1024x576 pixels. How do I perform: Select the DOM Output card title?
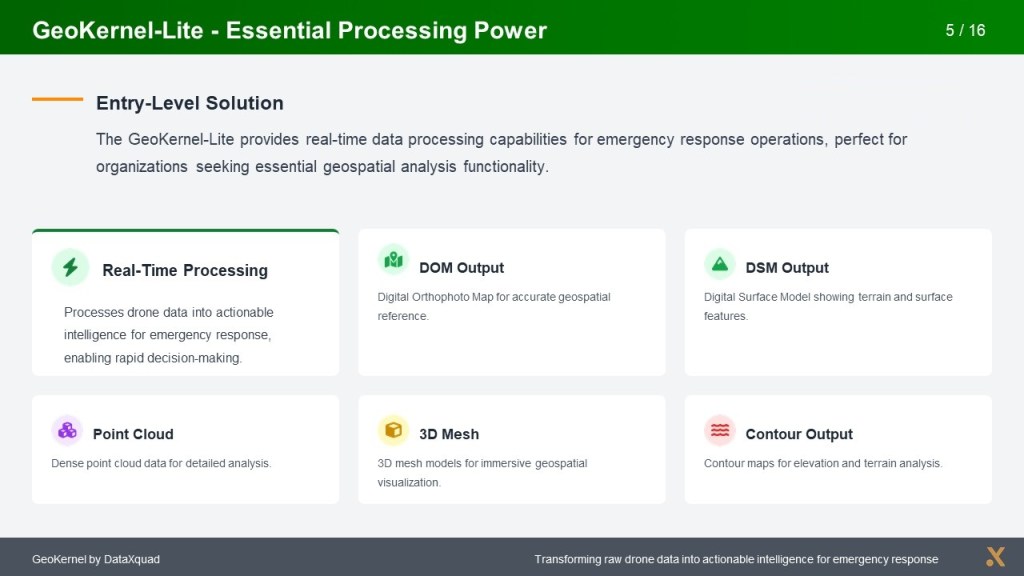461,268
